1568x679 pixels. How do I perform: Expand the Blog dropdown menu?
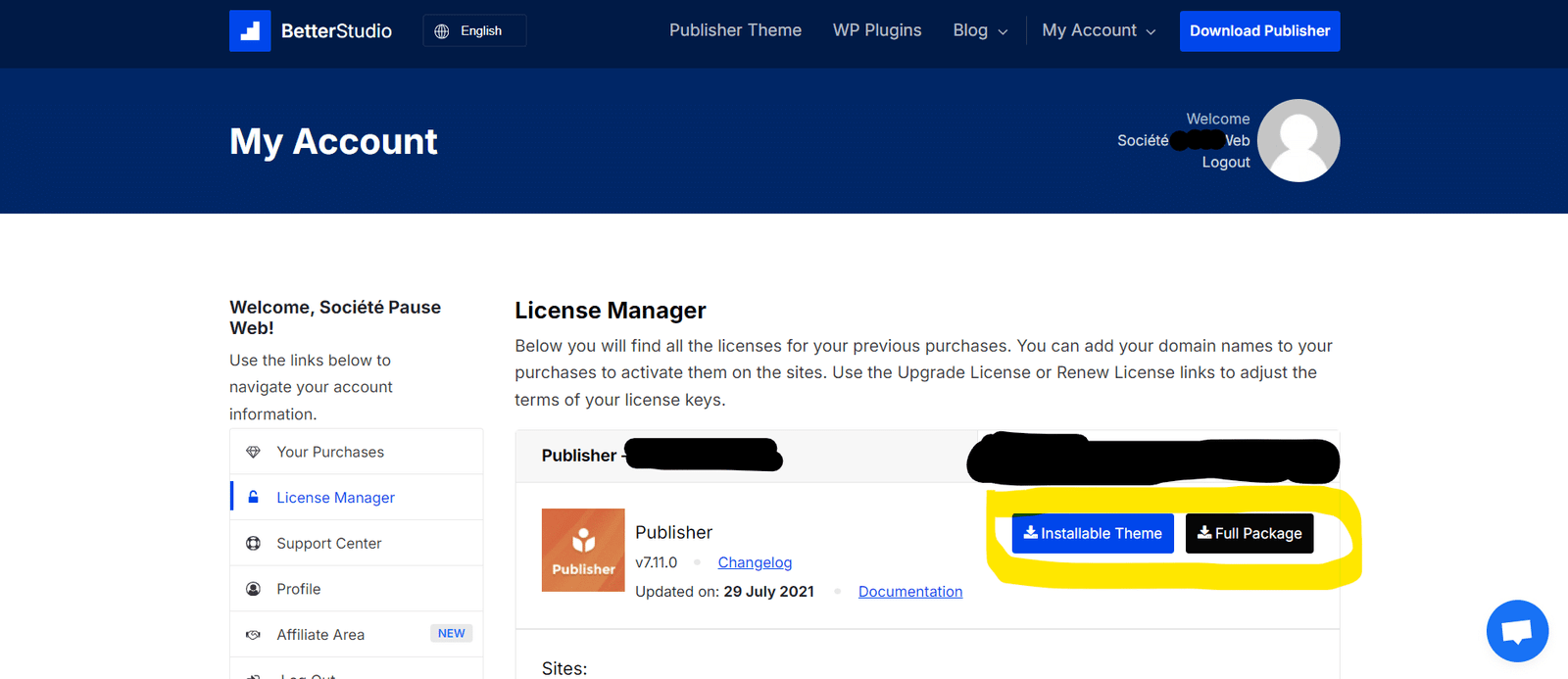coord(980,30)
